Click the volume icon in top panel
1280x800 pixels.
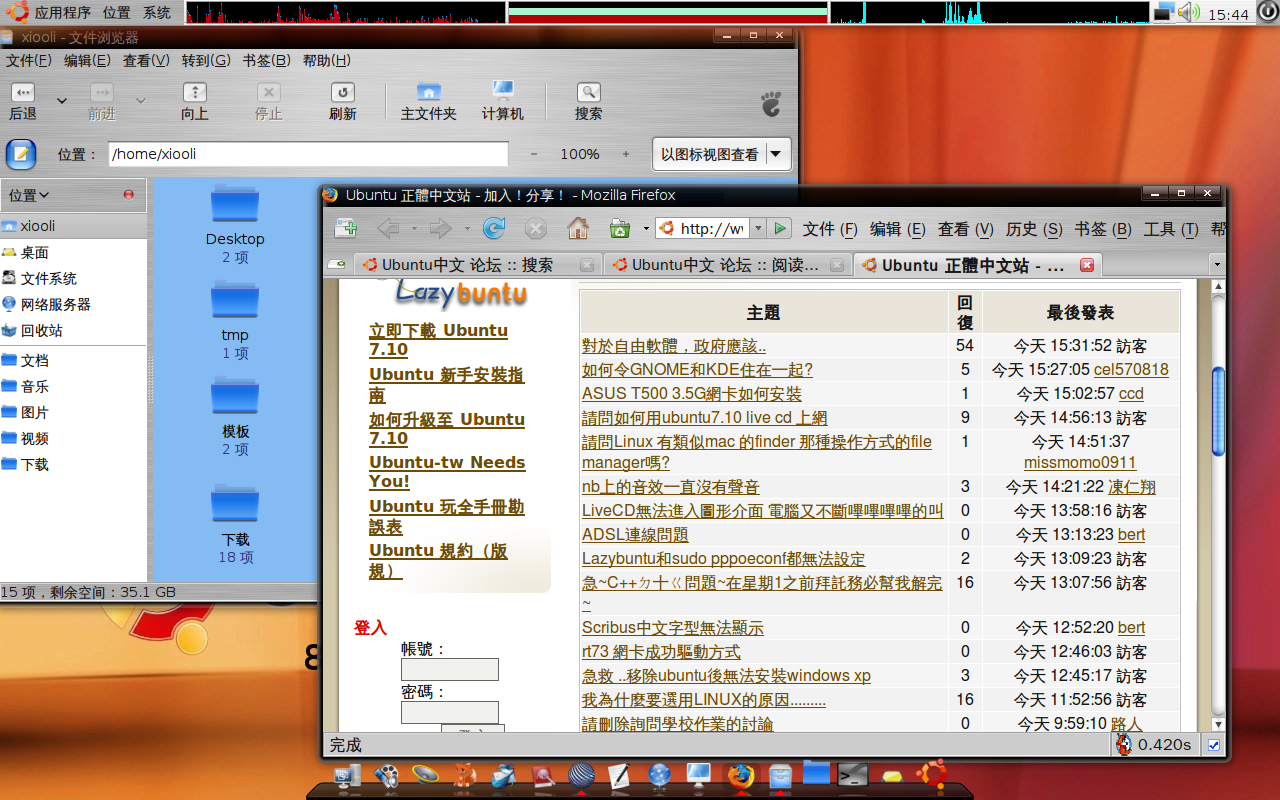(x=1188, y=12)
